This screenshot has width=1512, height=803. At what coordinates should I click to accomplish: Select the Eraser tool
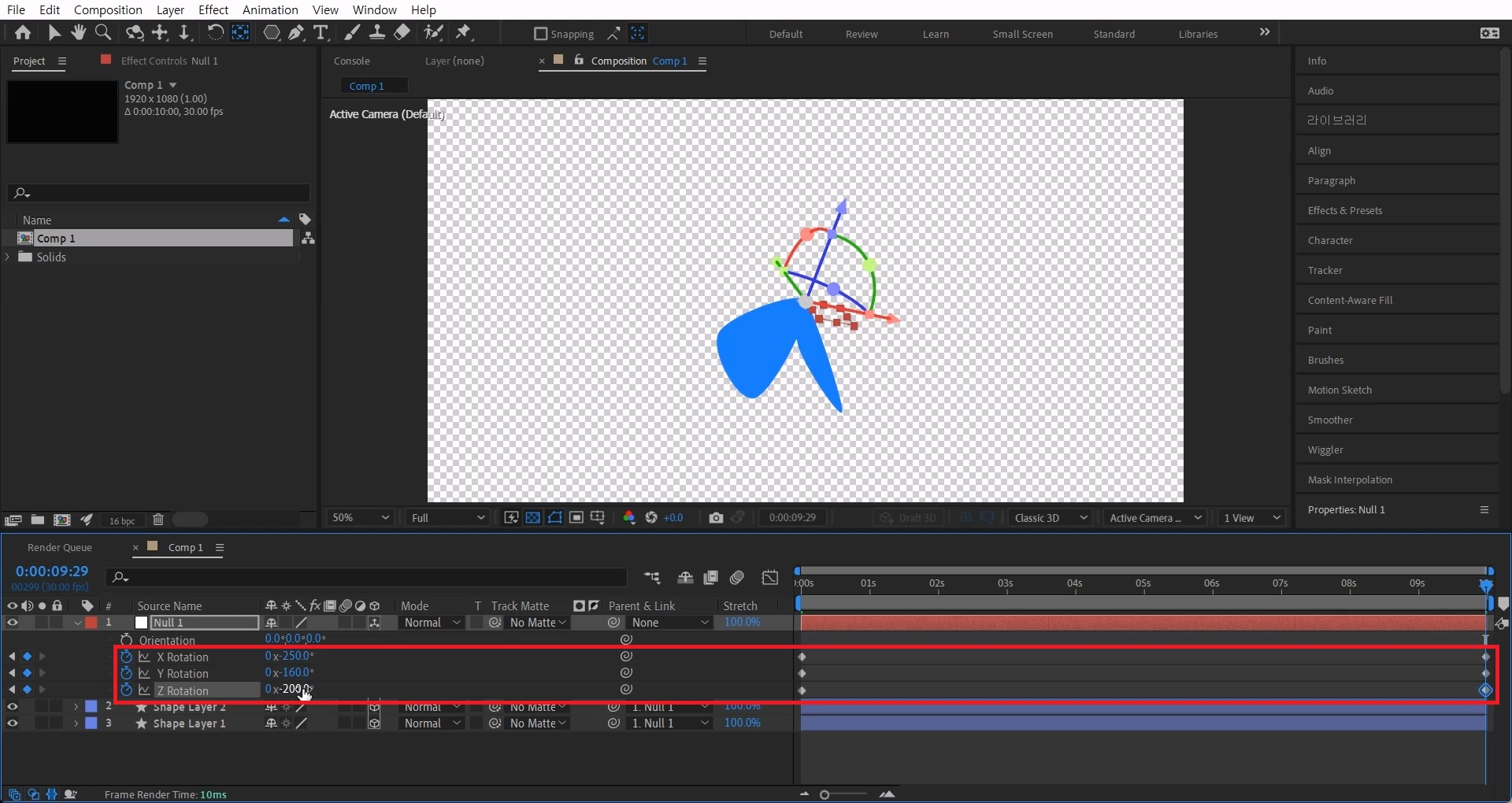tap(402, 32)
